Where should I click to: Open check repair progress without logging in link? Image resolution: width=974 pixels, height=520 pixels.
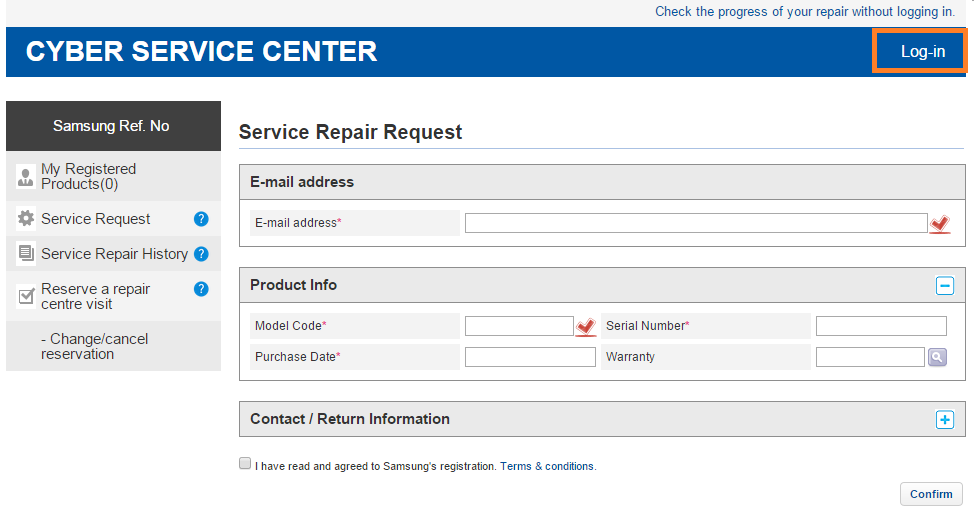[x=805, y=12]
